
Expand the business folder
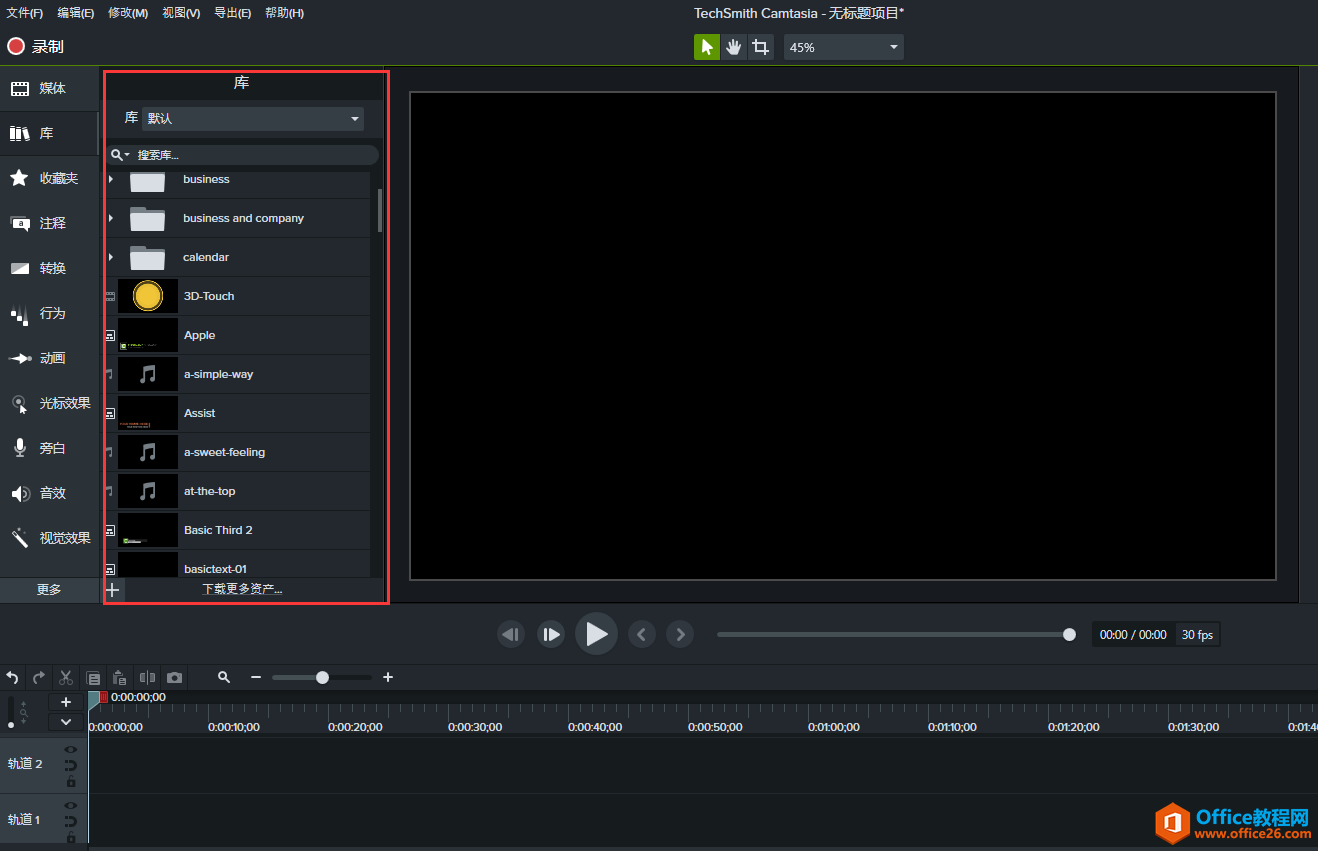coord(111,179)
